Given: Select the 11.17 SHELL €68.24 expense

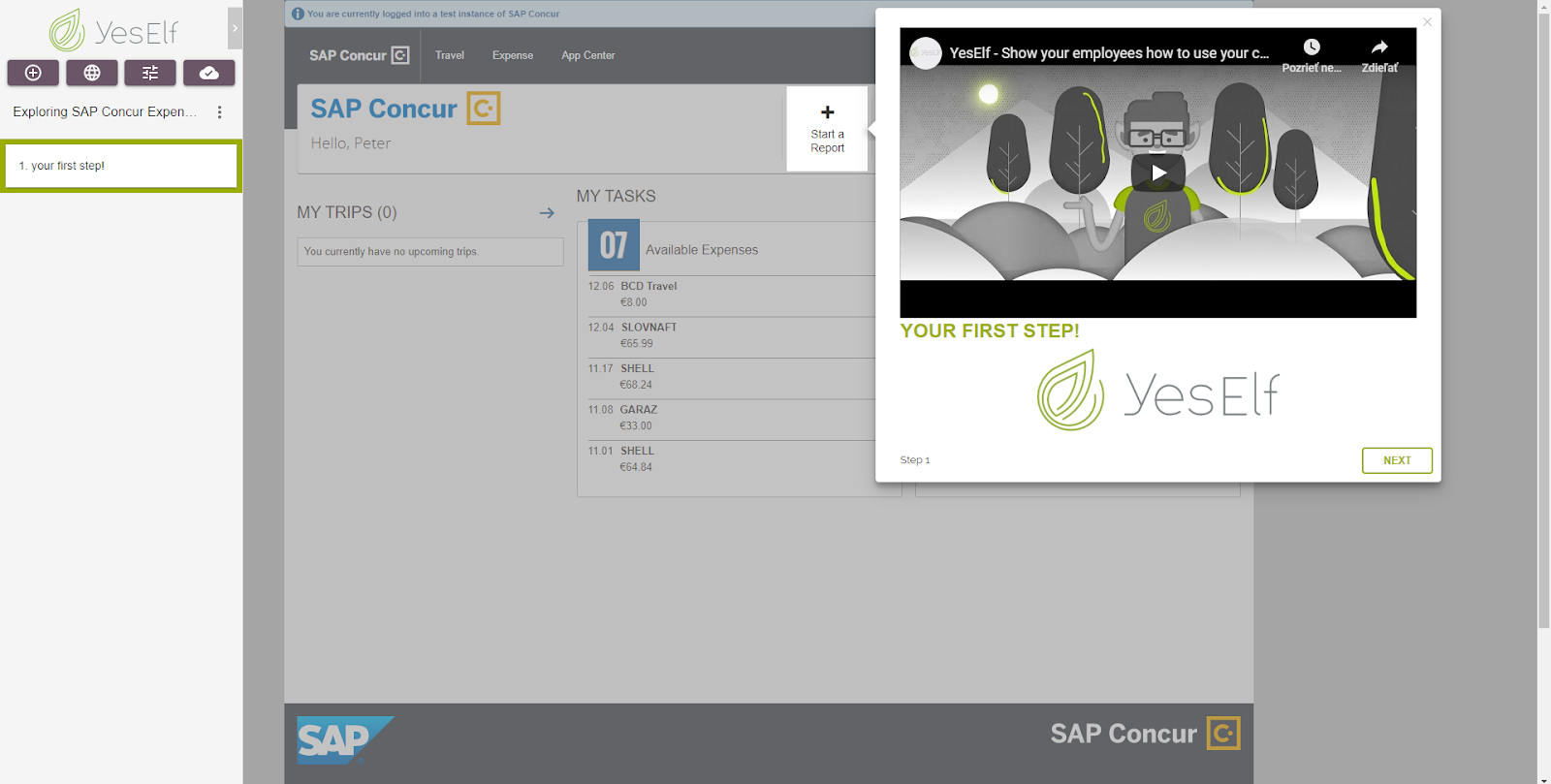Looking at the screenshot, I should [731, 376].
